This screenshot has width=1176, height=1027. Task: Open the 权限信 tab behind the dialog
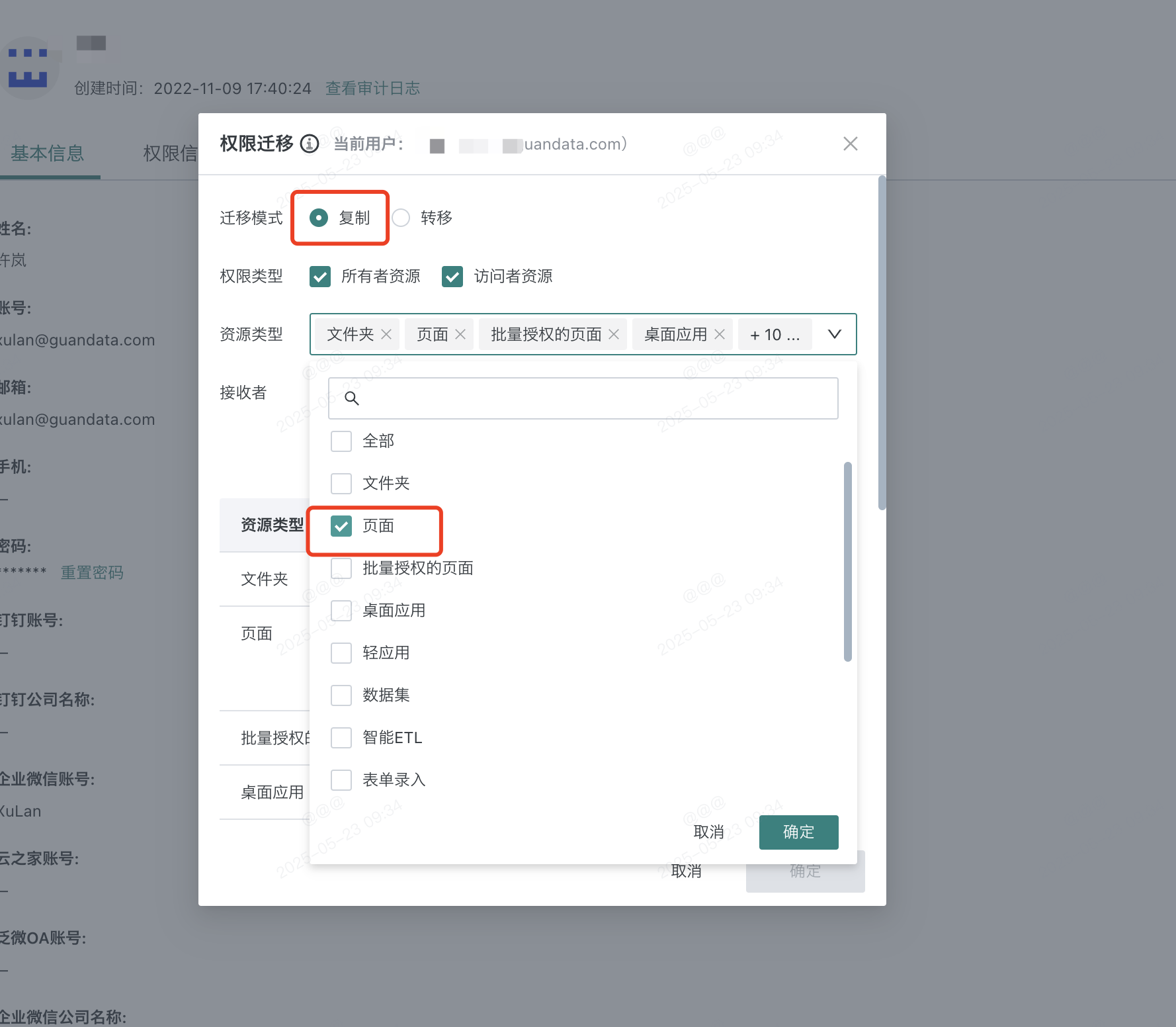(171, 154)
